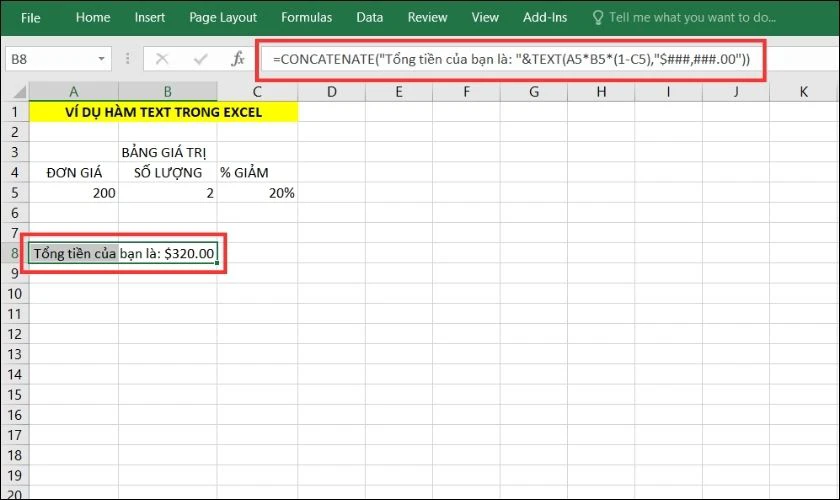Open the File menu tab
Screen dimensions: 840x500
coord(31,18)
